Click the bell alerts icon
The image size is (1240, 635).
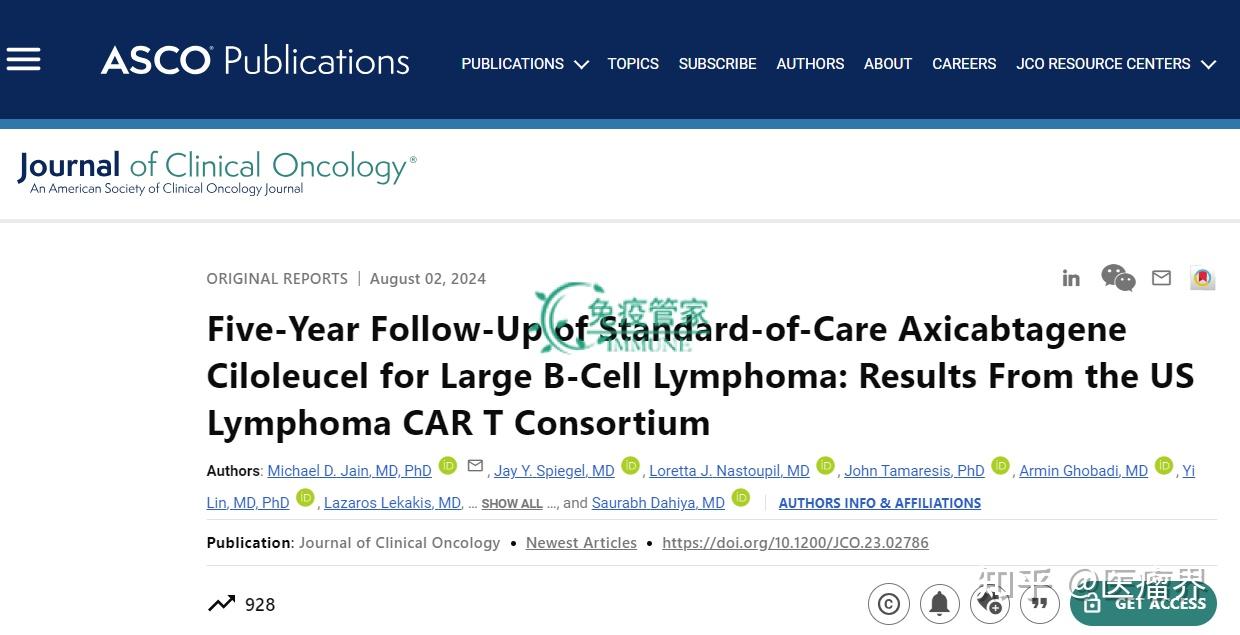pos(940,604)
